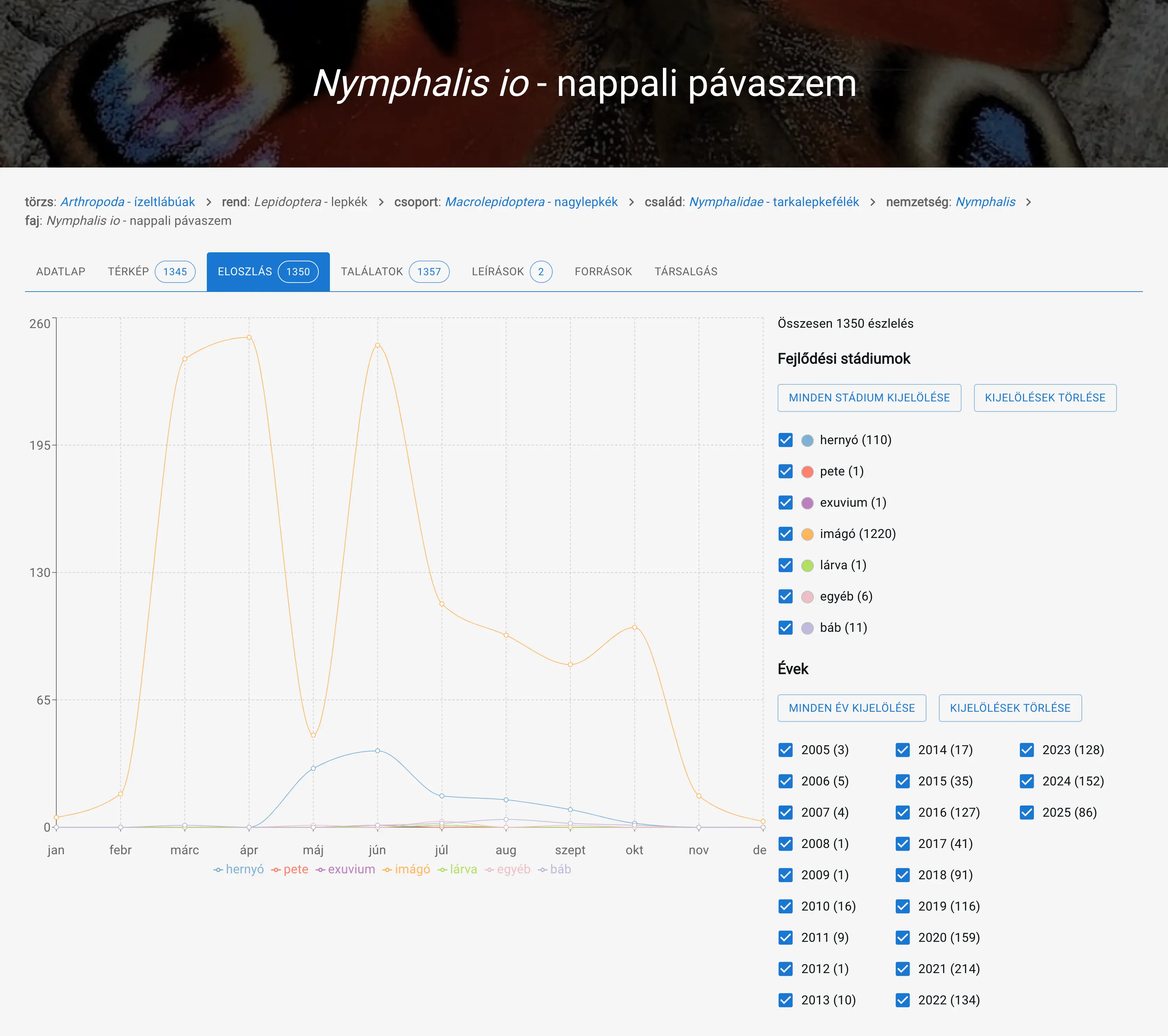Image resolution: width=1168 pixels, height=1036 pixels.
Task: Open the Macrolepidoptera - nagylepkék link
Action: pos(531,202)
